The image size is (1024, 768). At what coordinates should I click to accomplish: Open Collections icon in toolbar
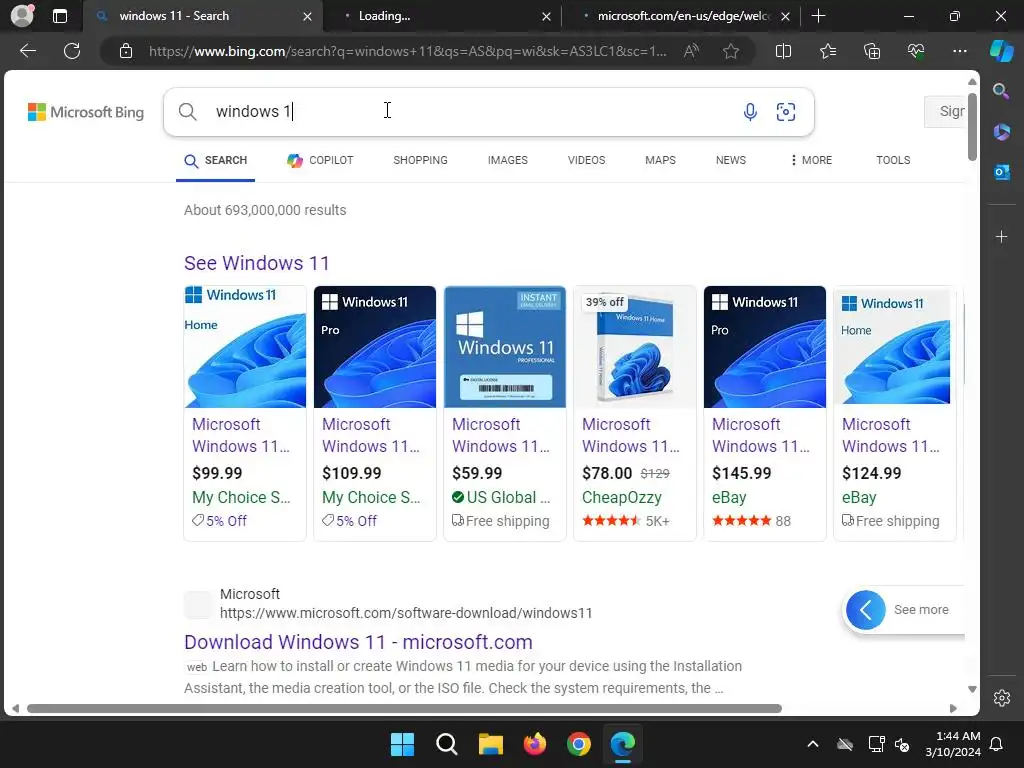[872, 51]
